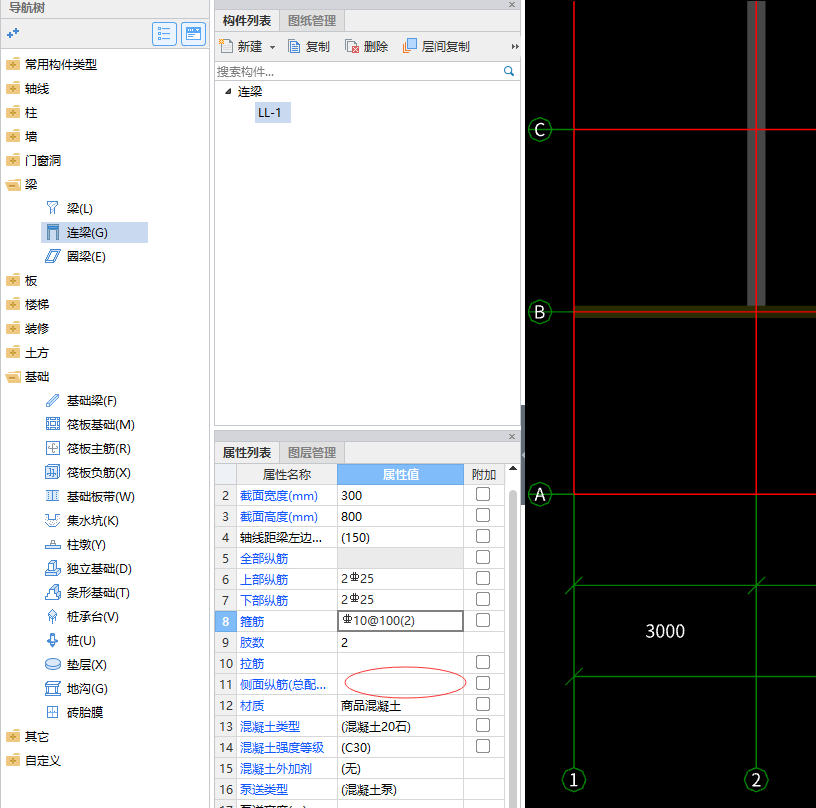Click the search magnifier icon
The width and height of the screenshot is (816, 808).
[x=509, y=71]
